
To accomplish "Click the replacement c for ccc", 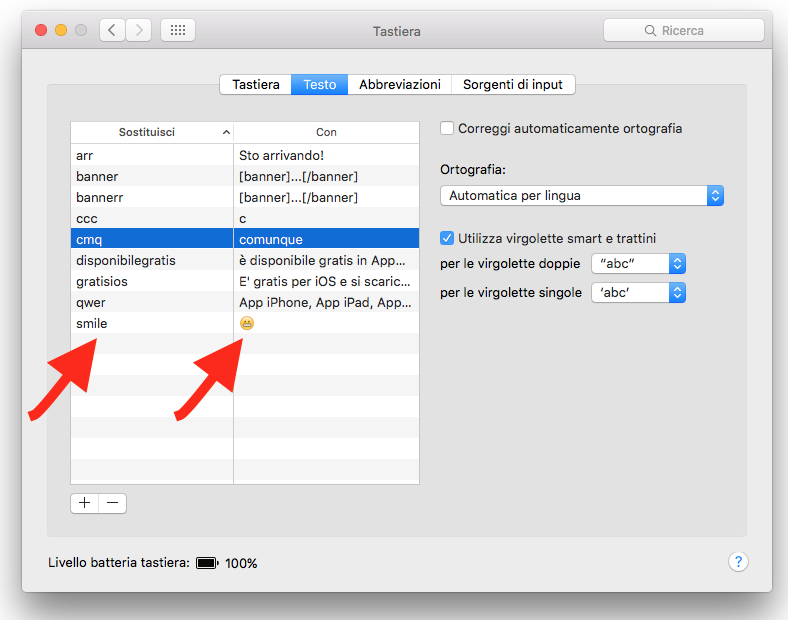I will tap(243, 219).
